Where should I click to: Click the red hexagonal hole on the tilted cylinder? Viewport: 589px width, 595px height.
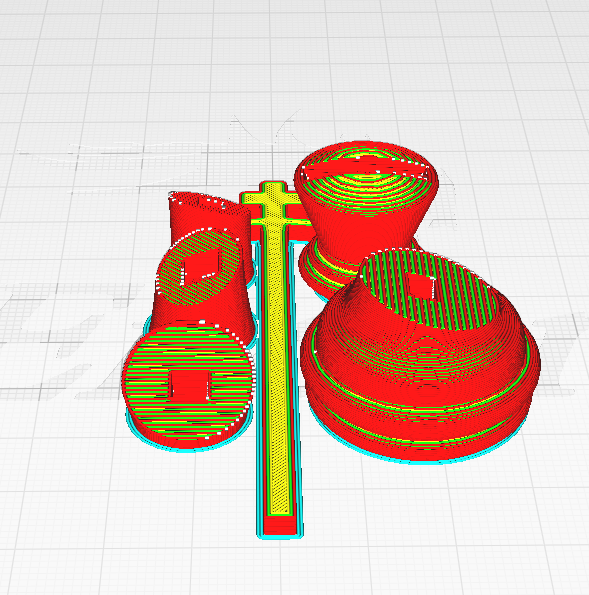(201, 264)
